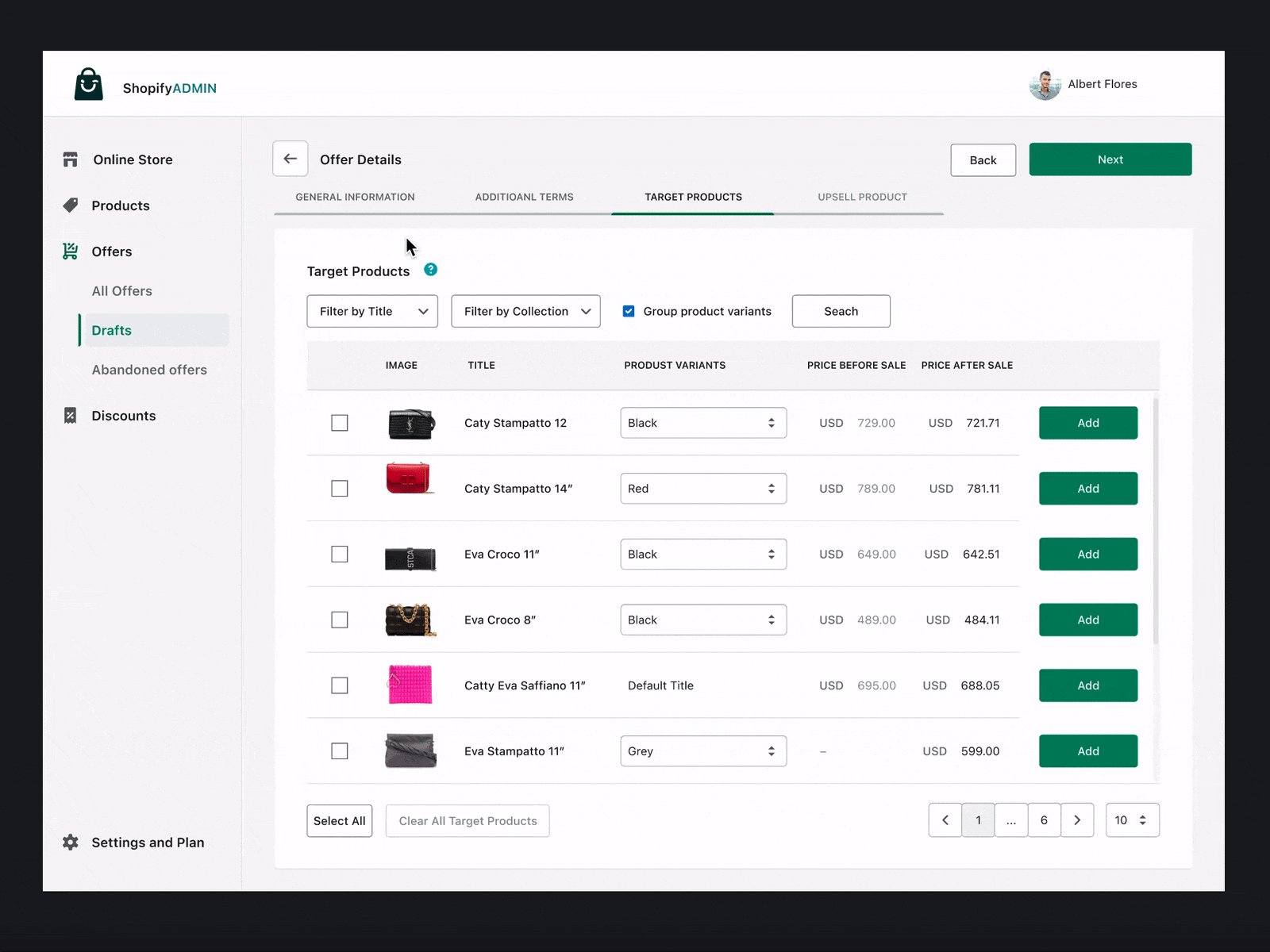Click the Select All button

[x=340, y=821]
